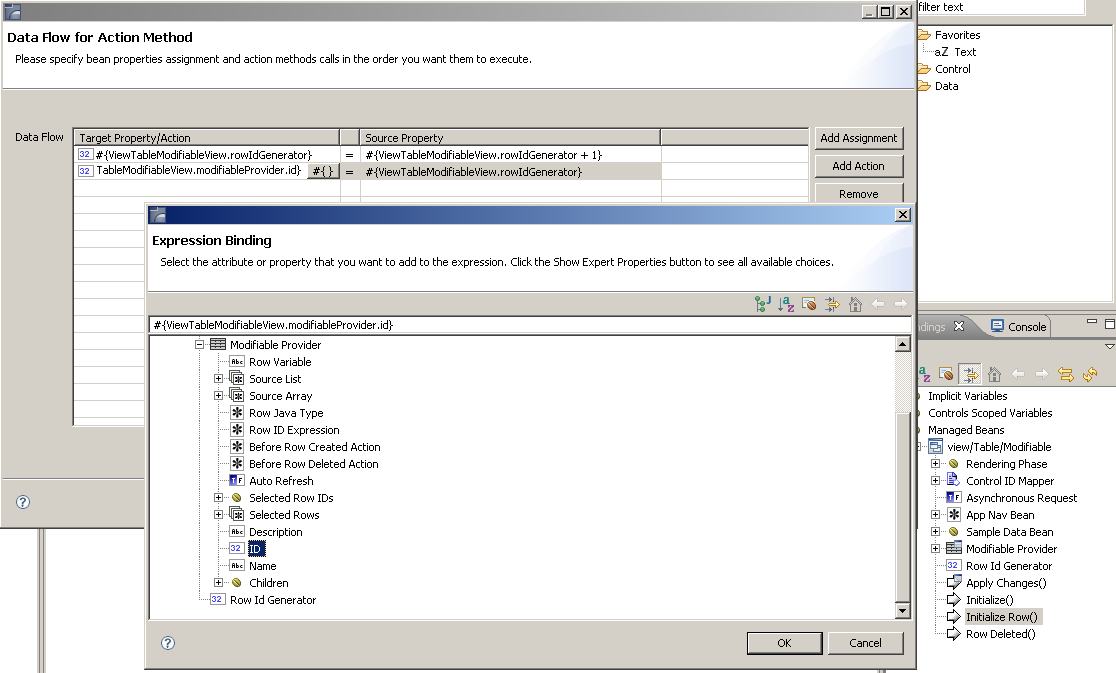This screenshot has height=673, width=1116.
Task: Click the Console tab monitor icon
Action: point(997,326)
